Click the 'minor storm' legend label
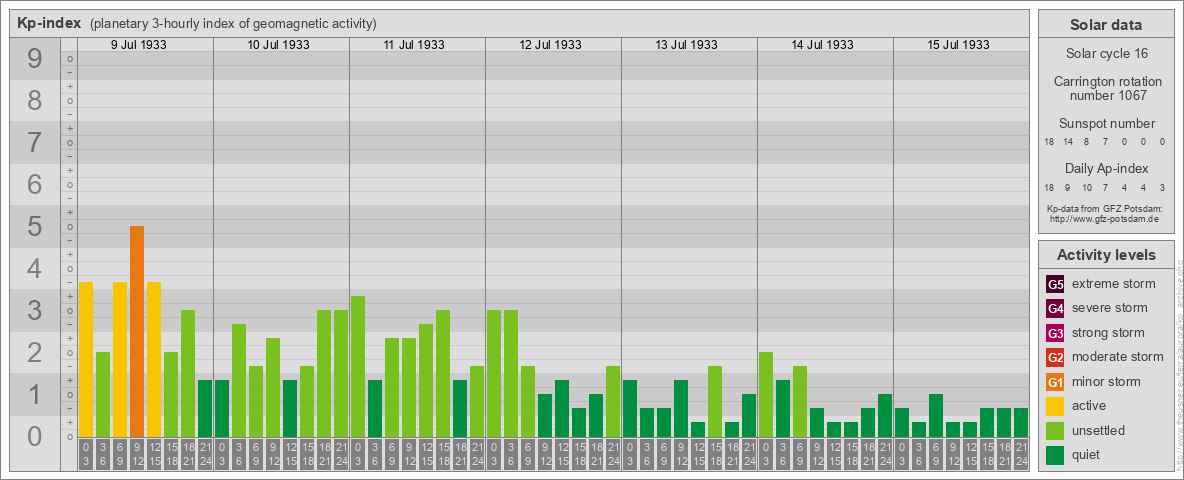1184x480 pixels. (x=1106, y=381)
